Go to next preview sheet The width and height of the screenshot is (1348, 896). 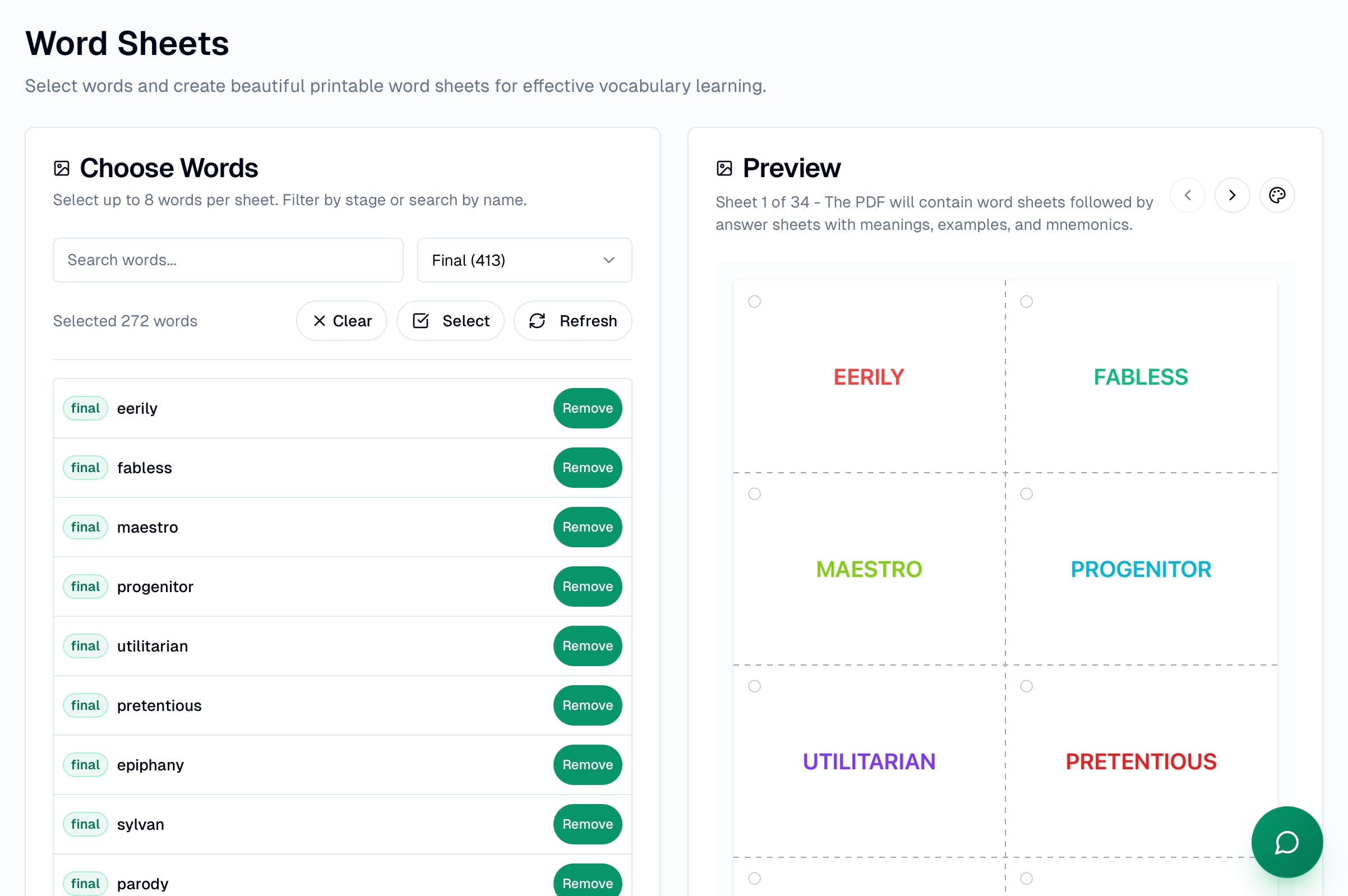(x=1231, y=196)
